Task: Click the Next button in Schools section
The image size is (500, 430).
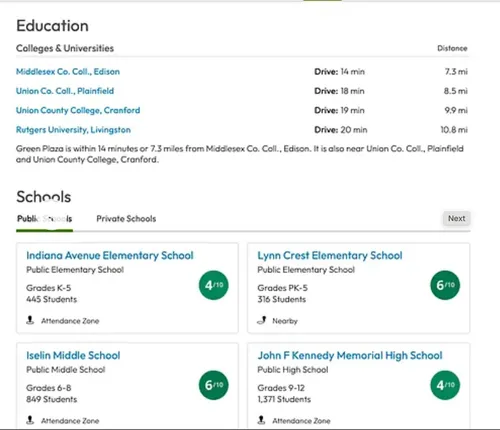Action: (x=456, y=218)
